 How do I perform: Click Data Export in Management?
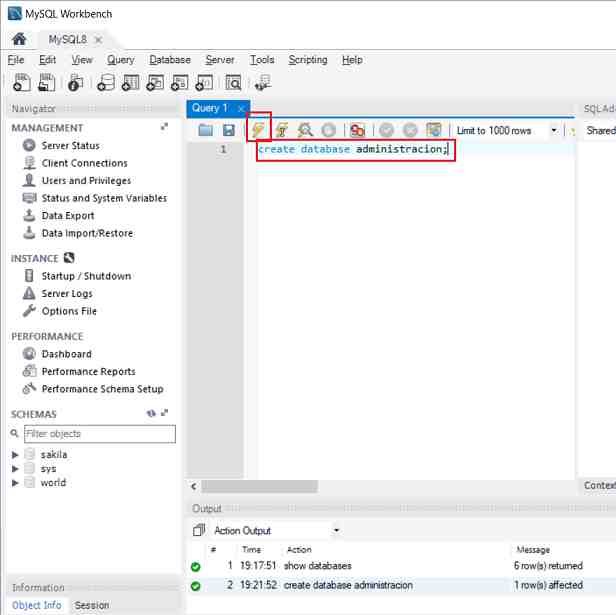(x=68, y=216)
